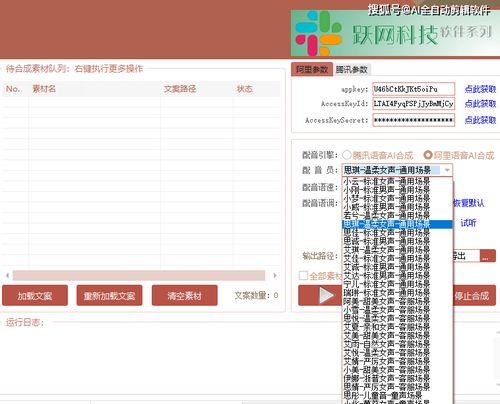Collapse the 配音员 dropdown via its arrow
The height and width of the screenshot is (404, 500).
coord(447,170)
